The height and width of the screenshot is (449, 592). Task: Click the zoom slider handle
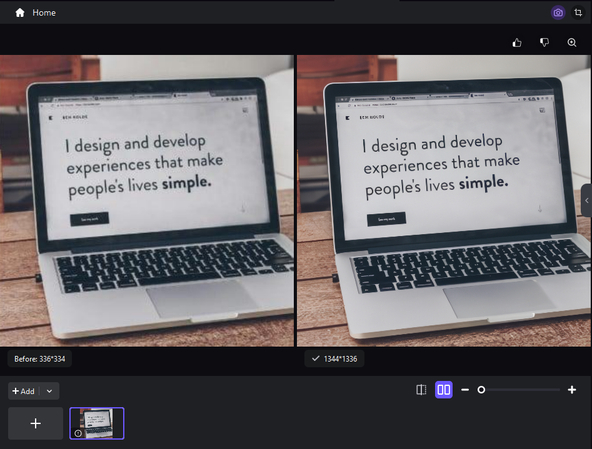click(481, 390)
